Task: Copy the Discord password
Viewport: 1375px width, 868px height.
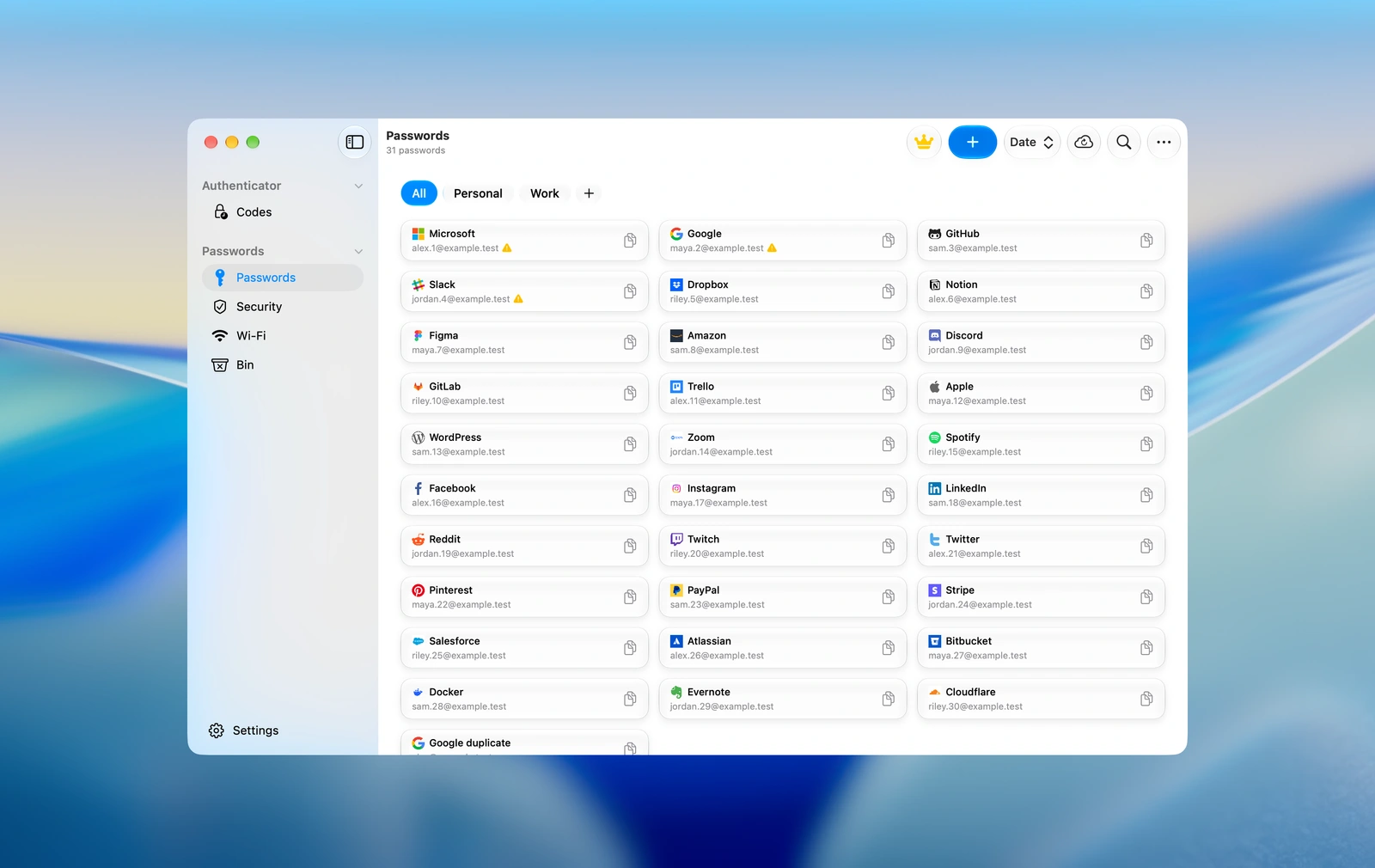Action: (x=1146, y=342)
